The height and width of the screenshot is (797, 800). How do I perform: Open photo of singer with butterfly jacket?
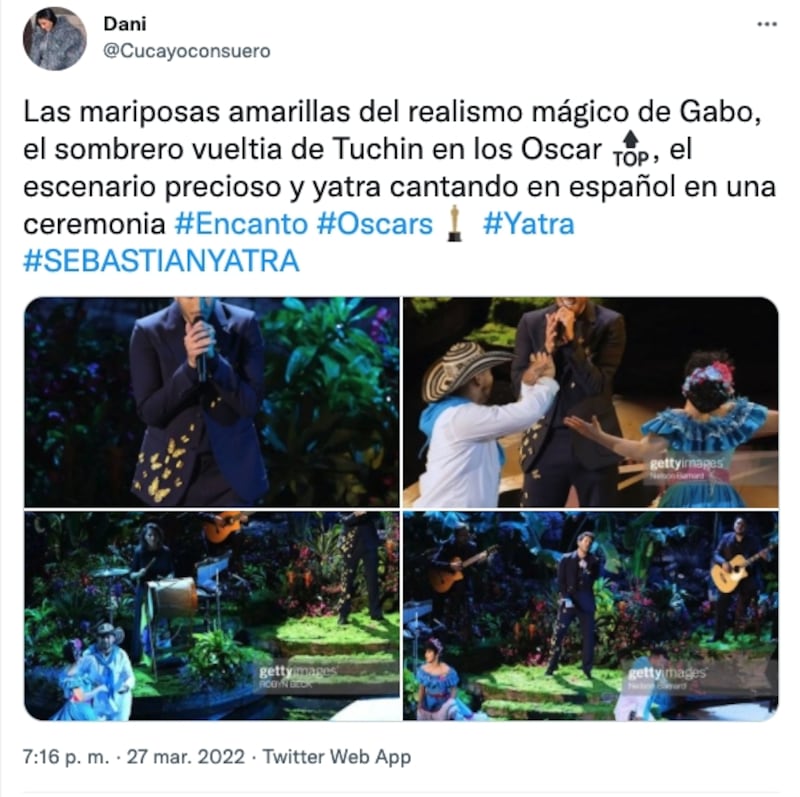212,402
